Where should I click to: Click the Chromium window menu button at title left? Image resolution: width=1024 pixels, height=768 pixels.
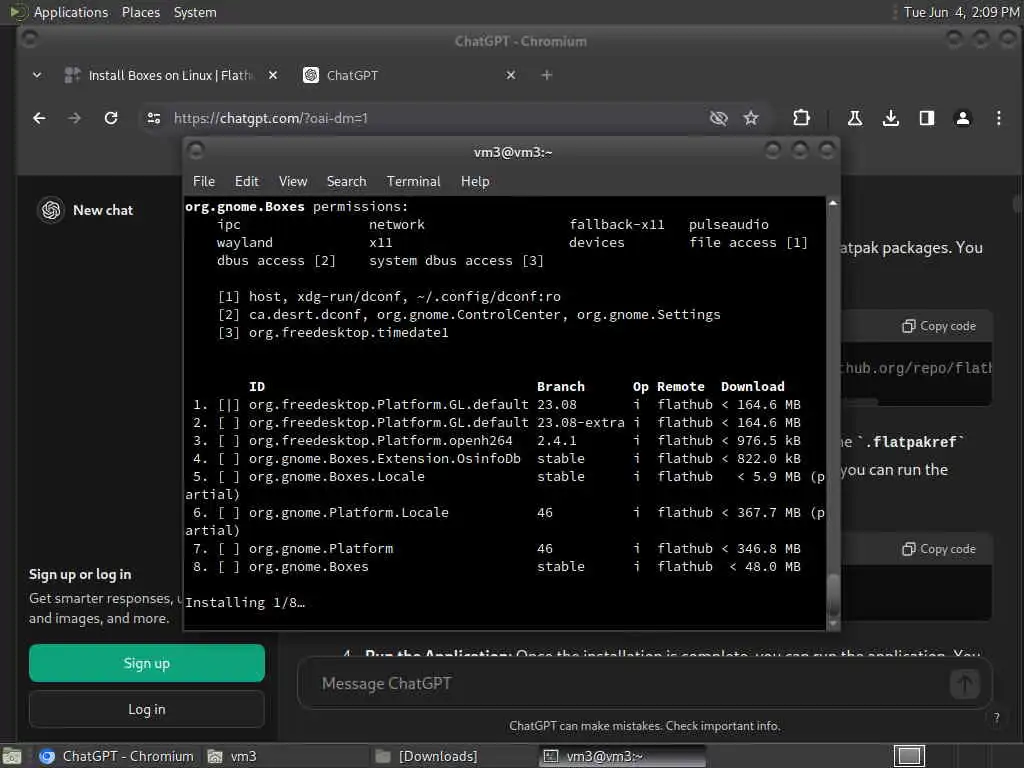29,40
